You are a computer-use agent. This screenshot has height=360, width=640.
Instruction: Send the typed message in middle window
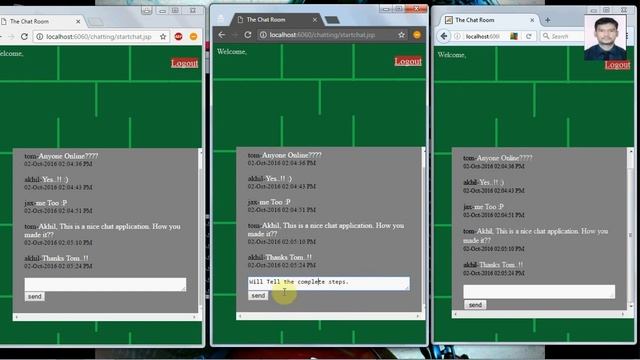pos(258,296)
